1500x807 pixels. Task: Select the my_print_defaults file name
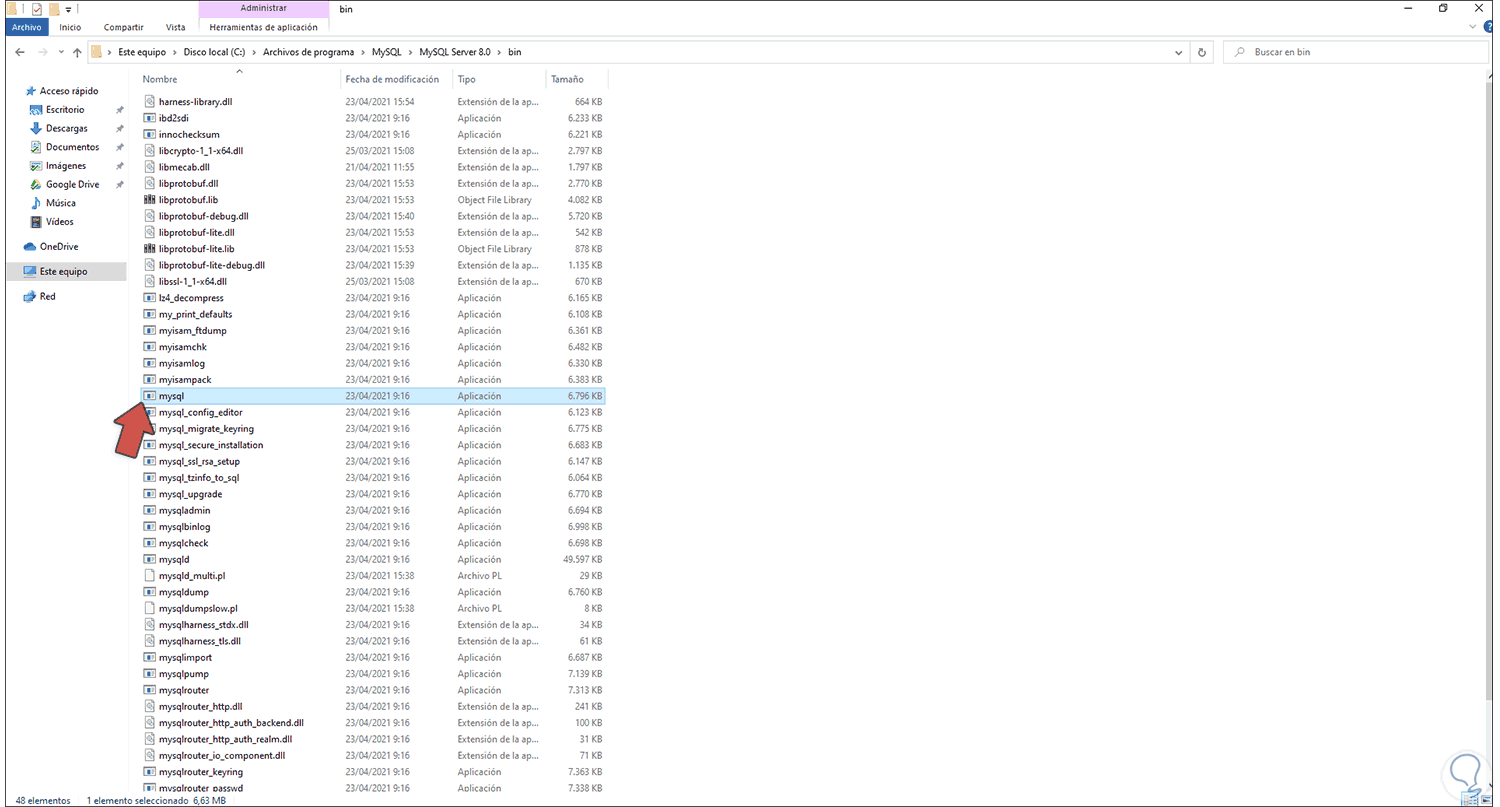pyautogui.click(x=195, y=314)
